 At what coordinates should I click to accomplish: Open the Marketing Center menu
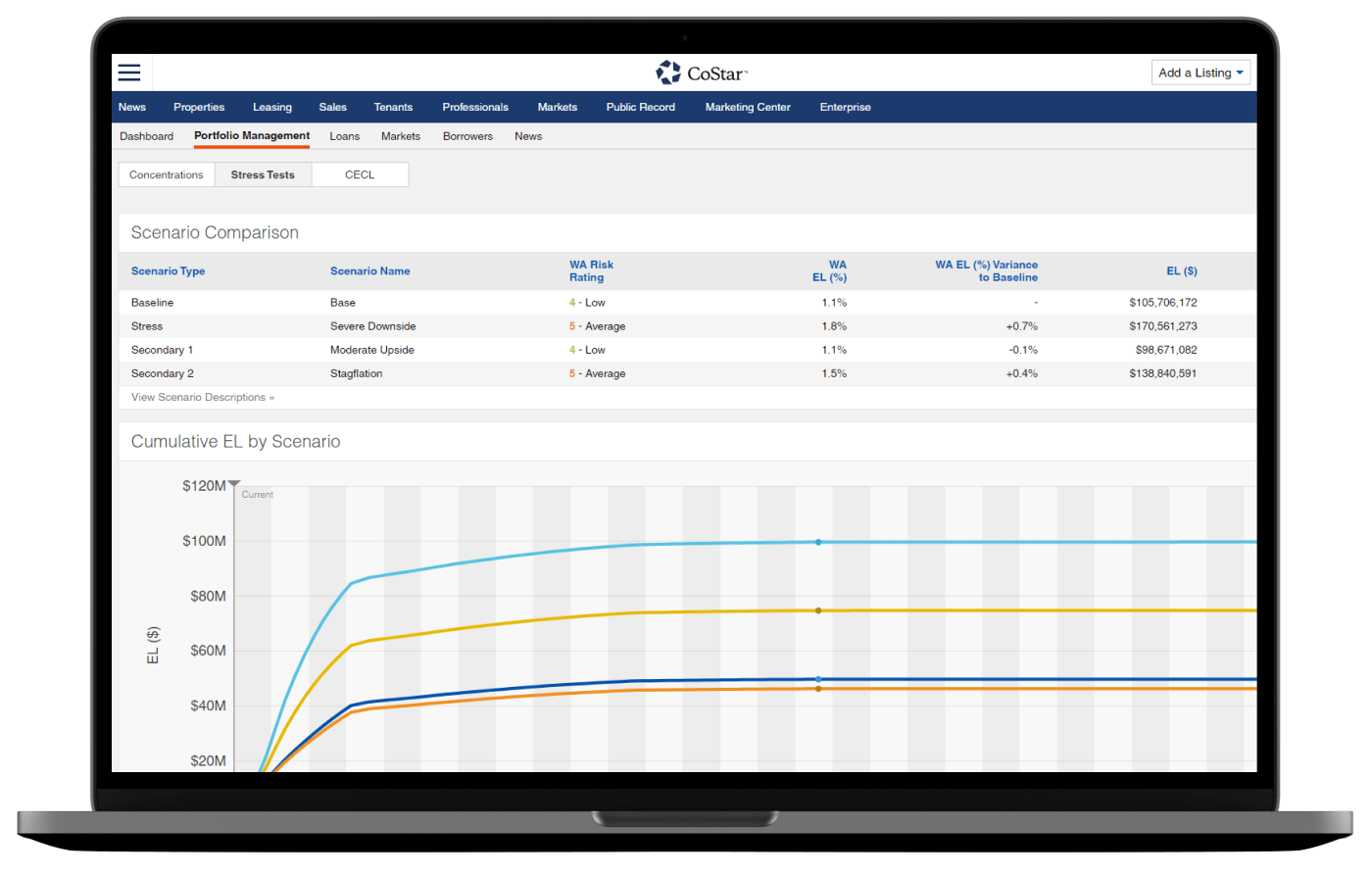coord(748,107)
